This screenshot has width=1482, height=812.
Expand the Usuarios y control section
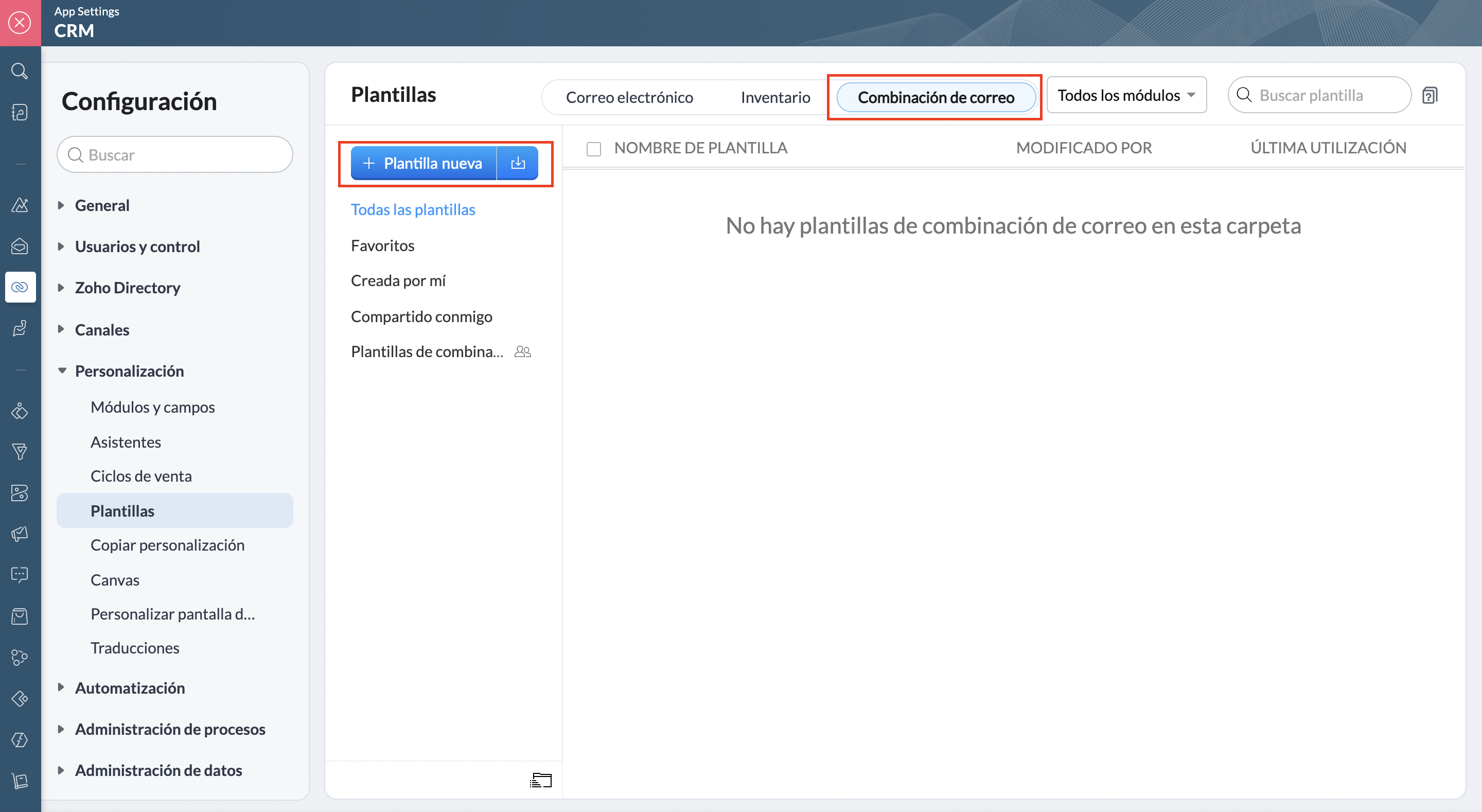click(61, 246)
